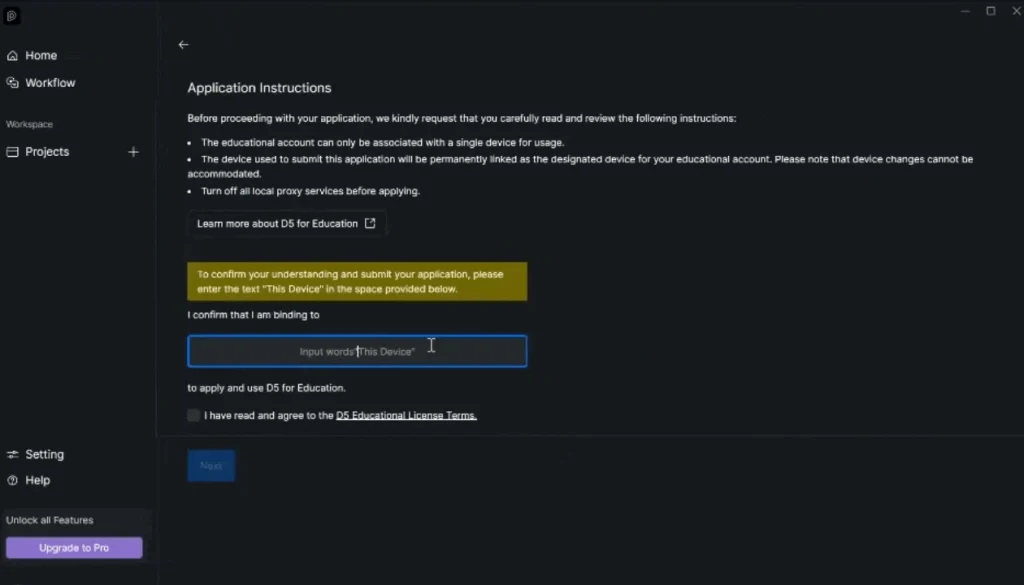This screenshot has height=585, width=1024.
Task: Click 'to apply and use D5 for Education.'
Action: pyautogui.click(x=266, y=388)
